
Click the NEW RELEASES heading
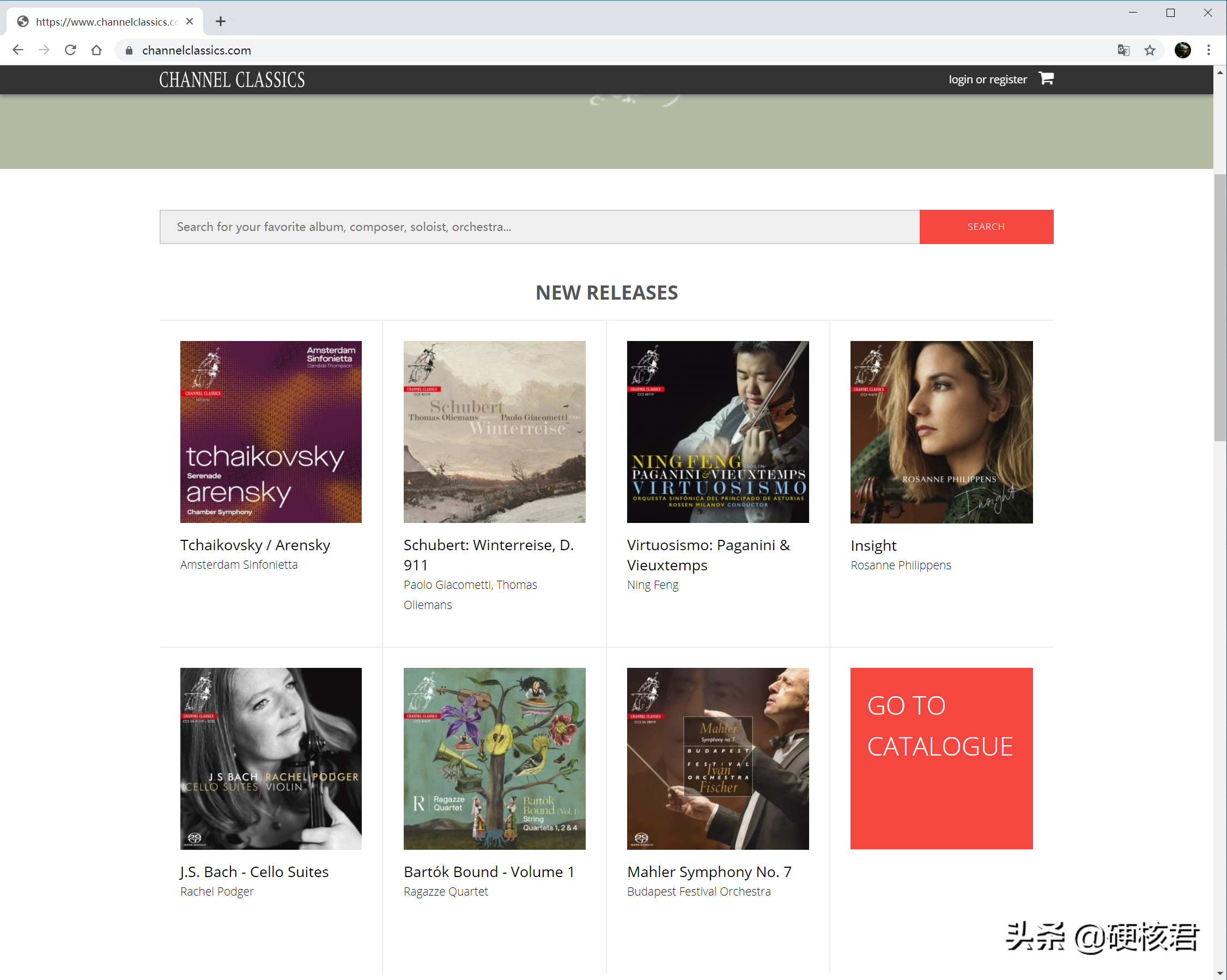point(606,293)
